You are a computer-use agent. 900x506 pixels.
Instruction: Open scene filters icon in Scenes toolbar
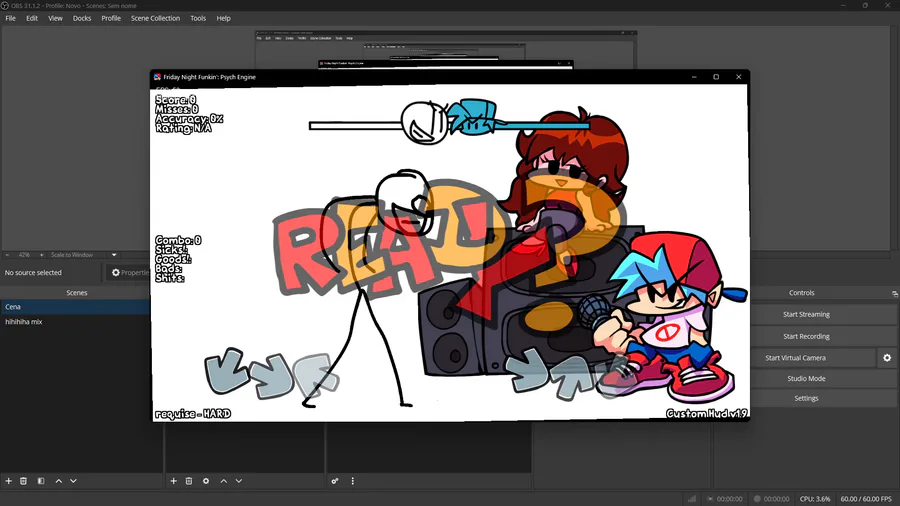tap(41, 481)
